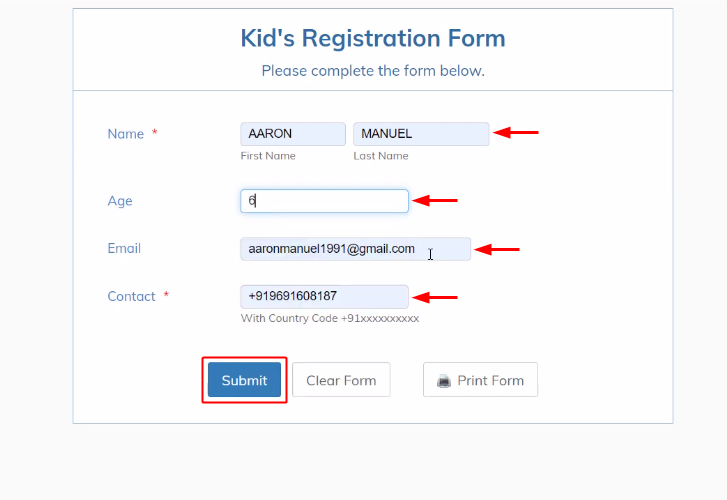This screenshot has height=500, width=727.
Task: Select the Age input box
Action: (325, 201)
